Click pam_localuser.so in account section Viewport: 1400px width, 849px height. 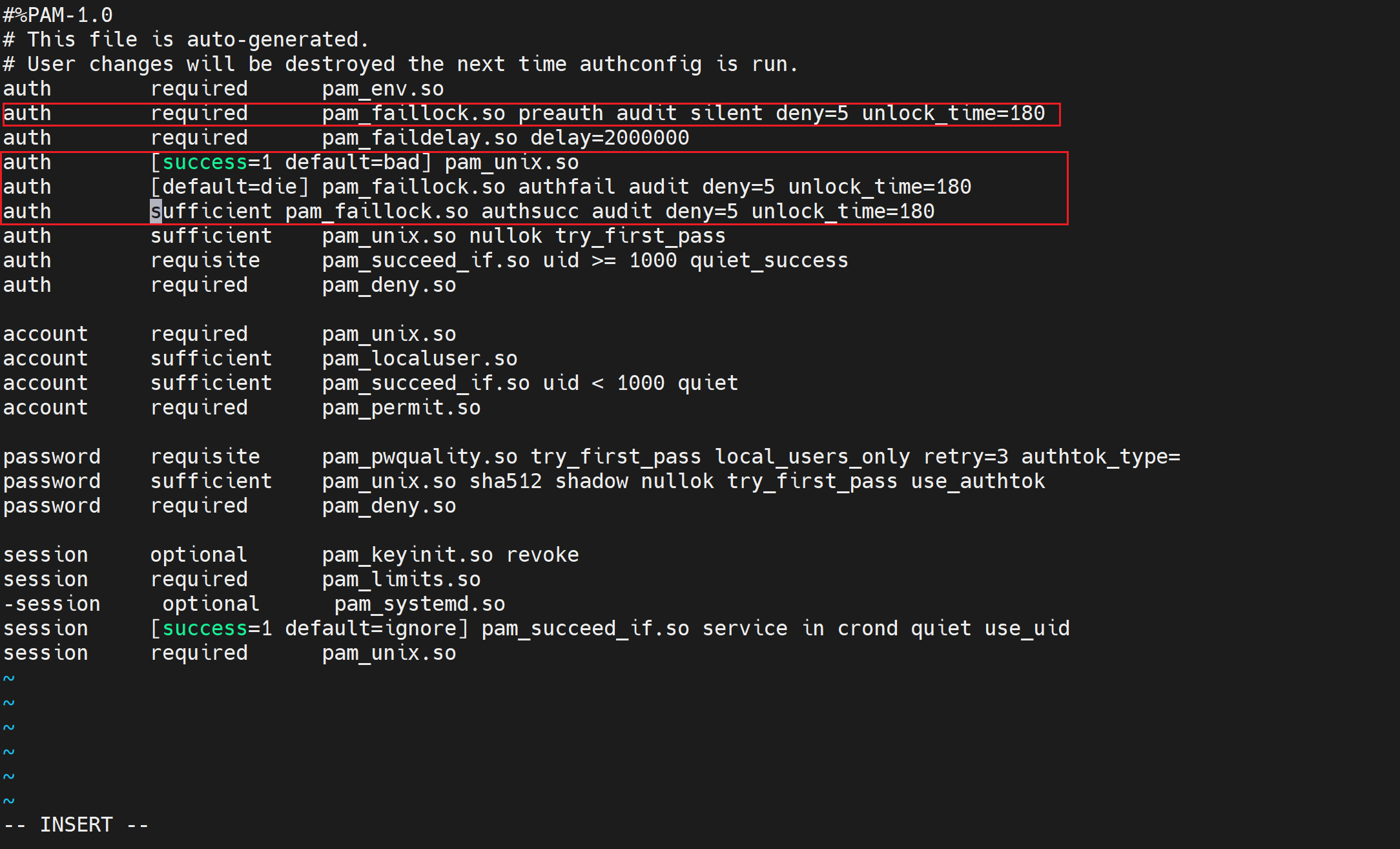420,359
